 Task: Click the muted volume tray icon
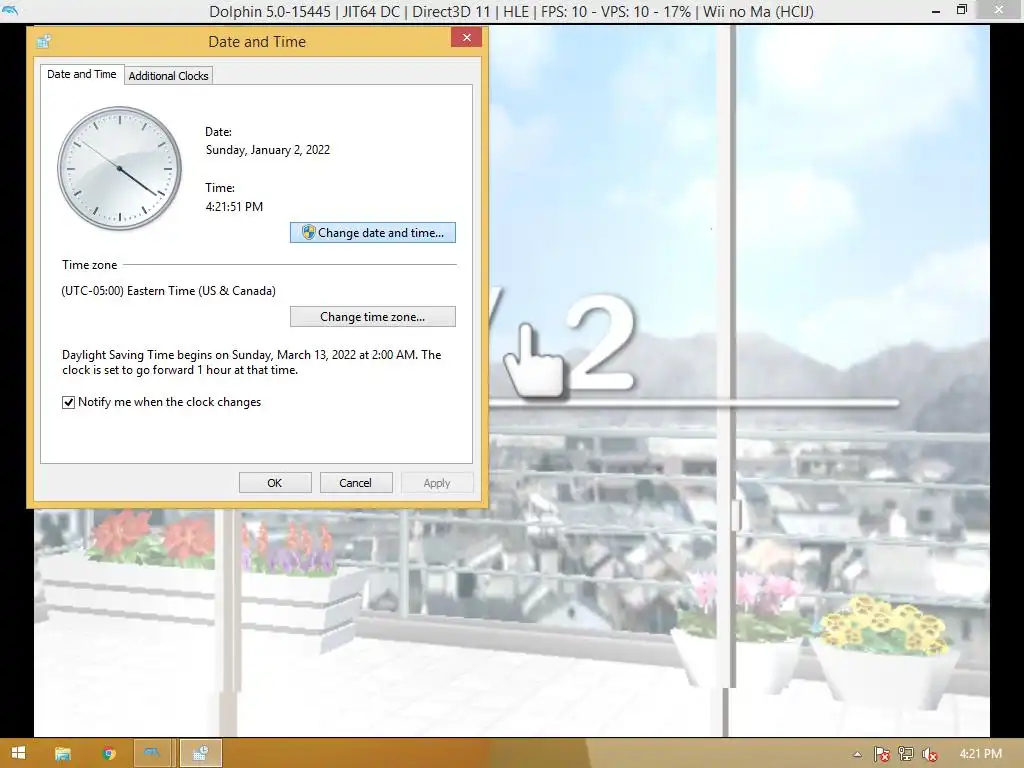[x=930, y=754]
